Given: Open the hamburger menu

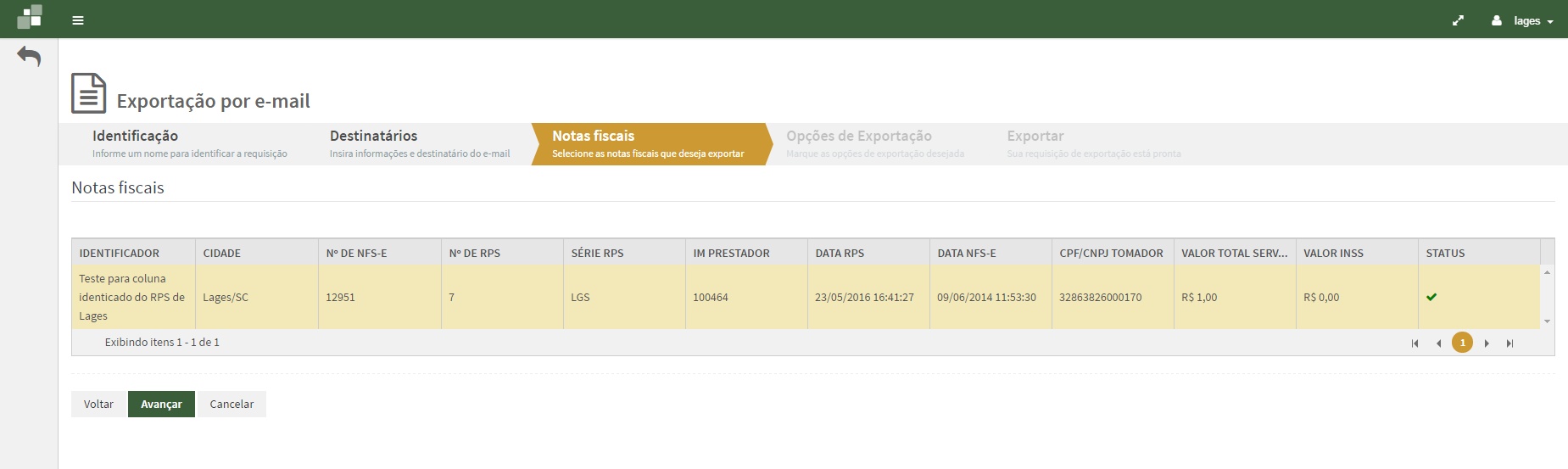Looking at the screenshot, I should 78,20.
